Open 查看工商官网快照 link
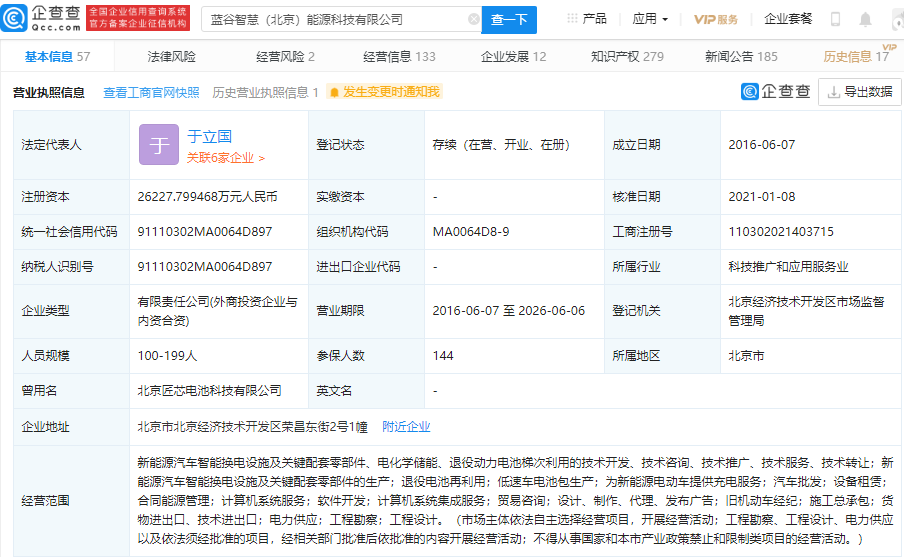Viewport: 904px width, 557px height. coord(151,92)
